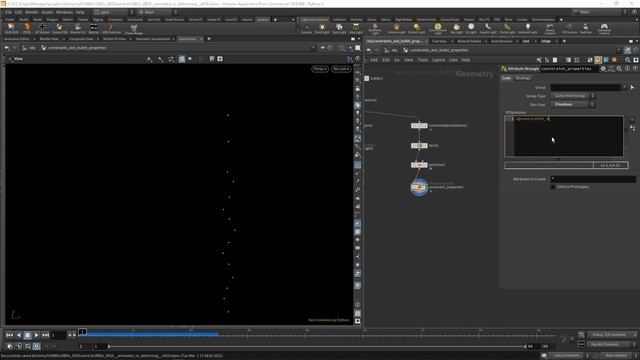Viewport: 640px width, 360px height.
Task: Click the wrench tool icon in network editor toolbar
Action: click(539, 60)
